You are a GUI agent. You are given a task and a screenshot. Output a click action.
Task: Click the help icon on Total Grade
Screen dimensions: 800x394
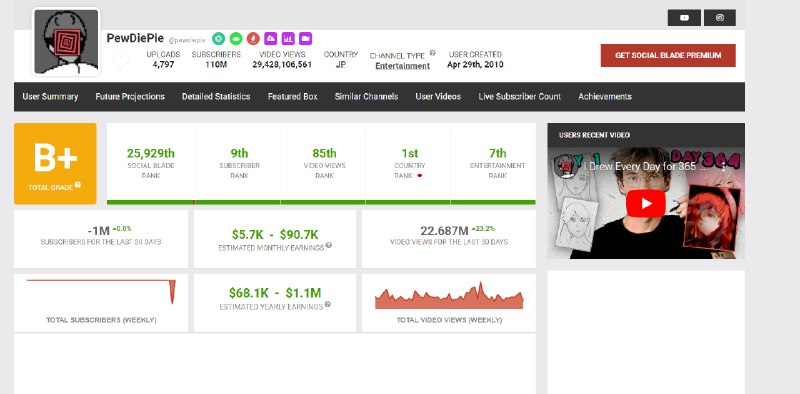(x=78, y=185)
